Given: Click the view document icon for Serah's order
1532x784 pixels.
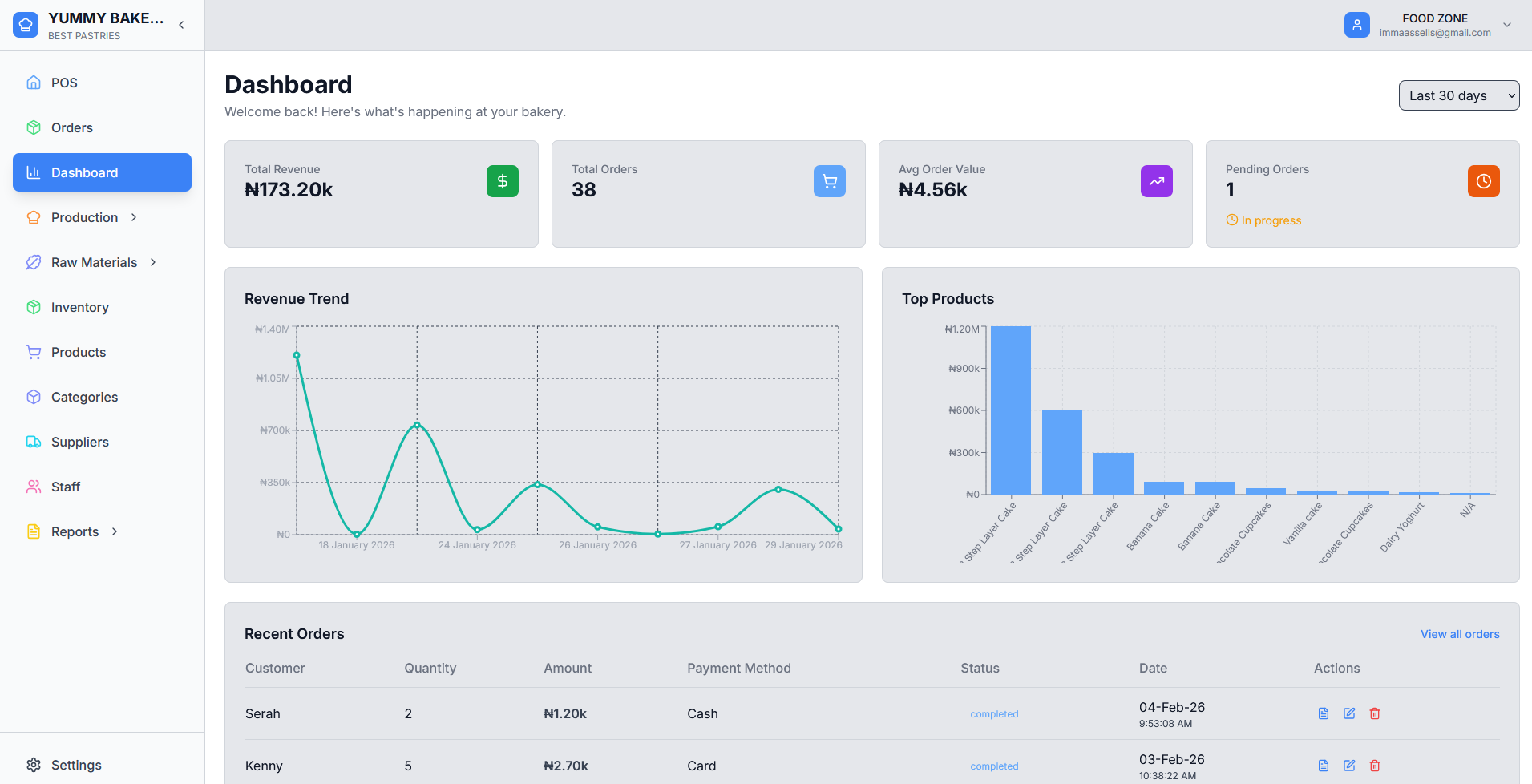Looking at the screenshot, I should pyautogui.click(x=1324, y=713).
